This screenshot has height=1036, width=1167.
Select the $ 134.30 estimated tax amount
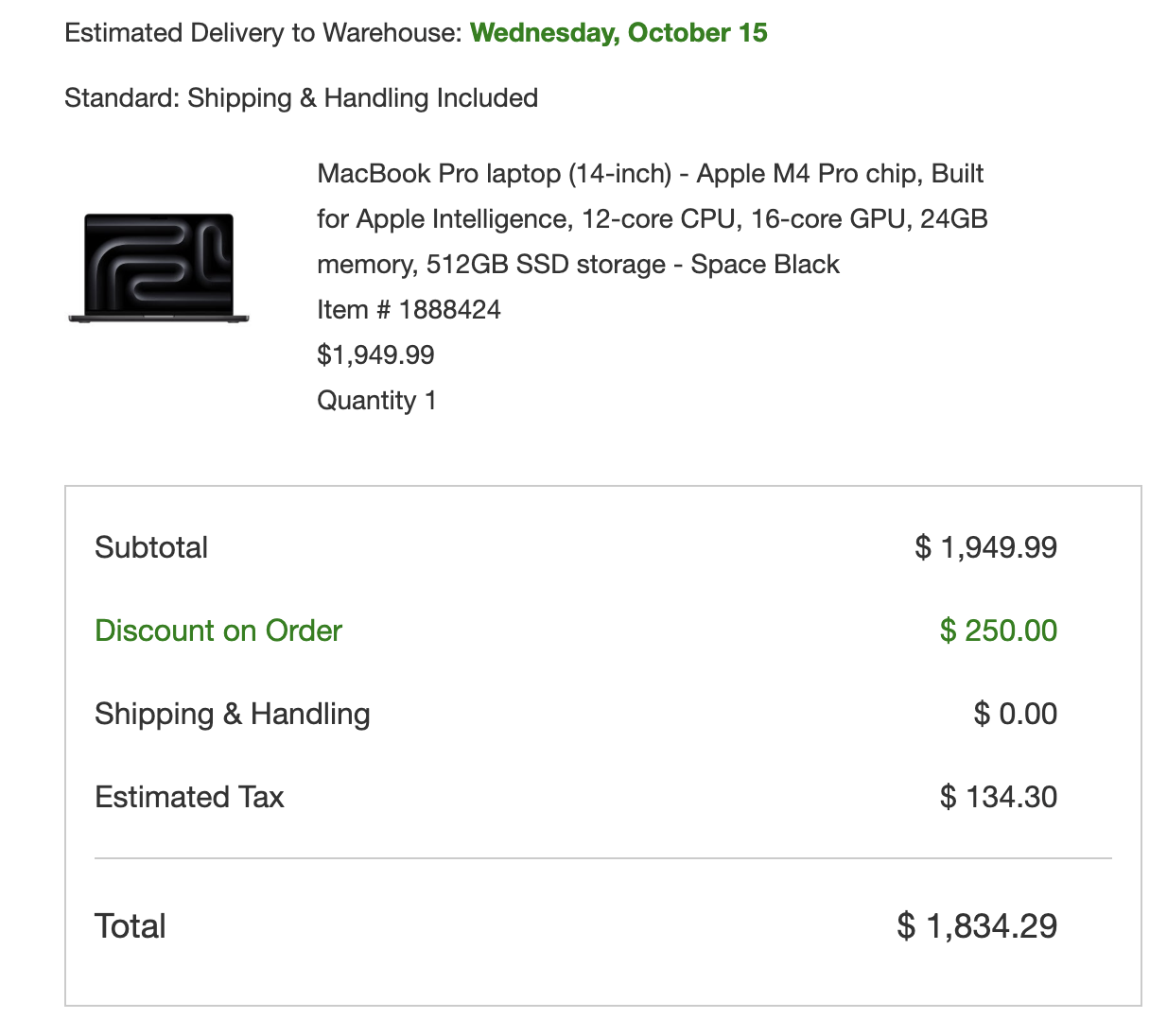coord(998,797)
